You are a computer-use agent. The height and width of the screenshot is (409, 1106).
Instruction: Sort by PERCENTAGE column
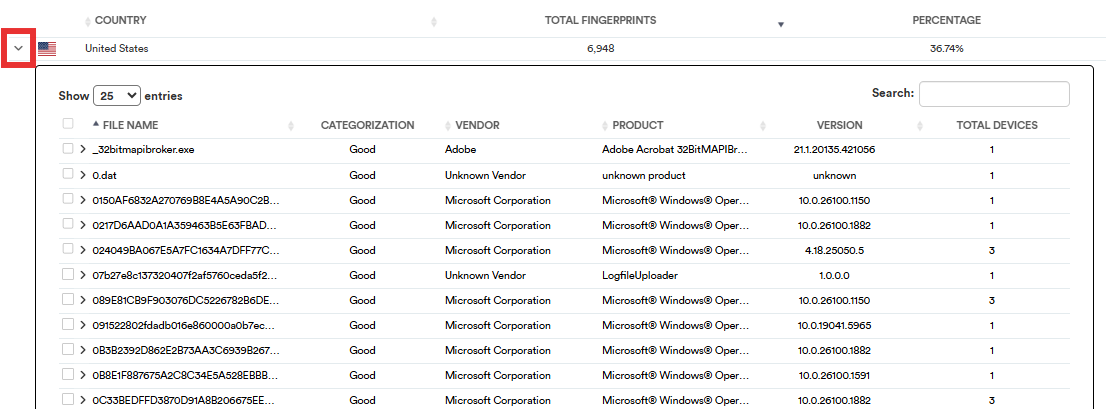point(947,20)
